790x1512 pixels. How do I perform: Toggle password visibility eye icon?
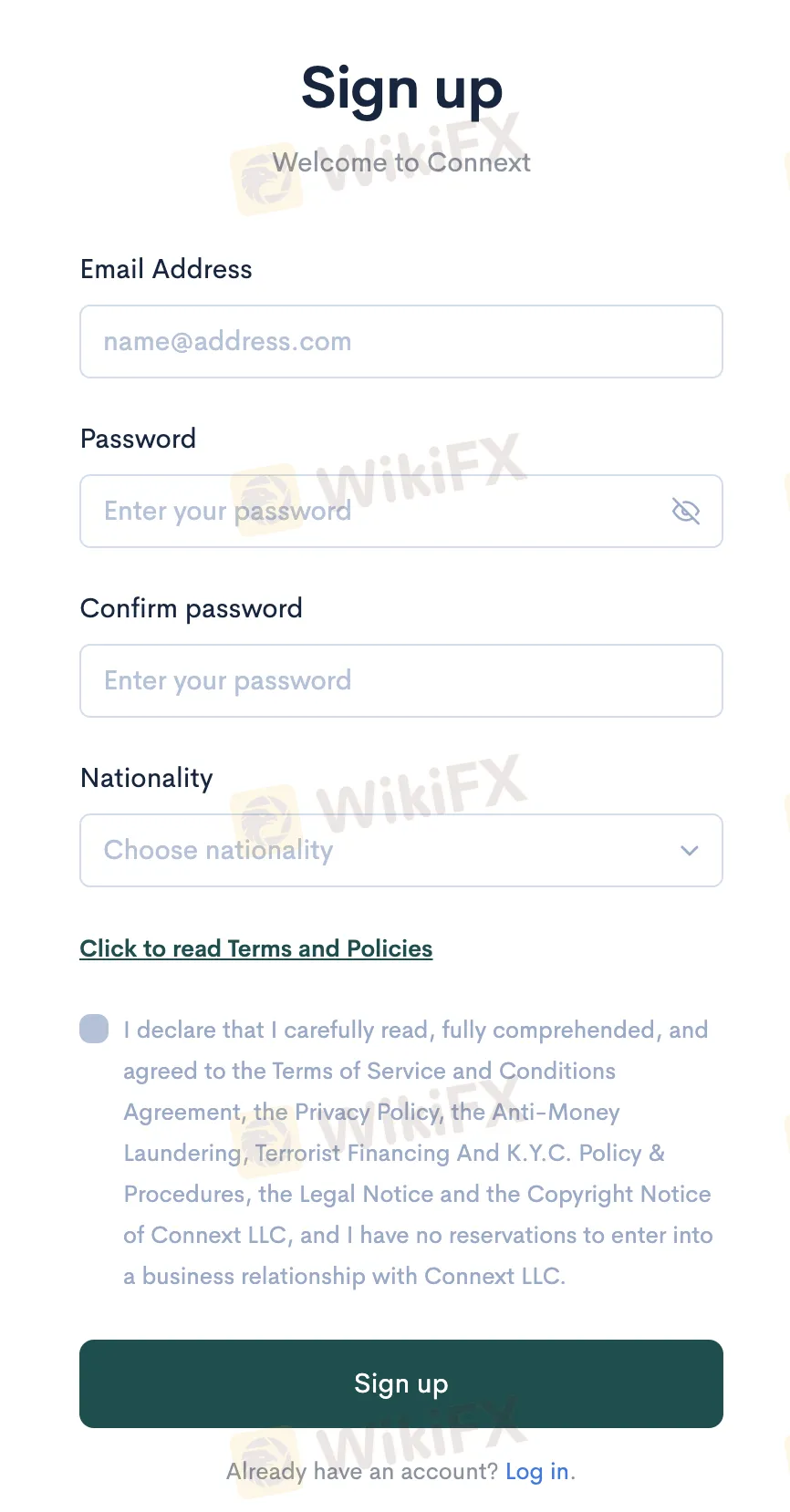pyautogui.click(x=685, y=512)
